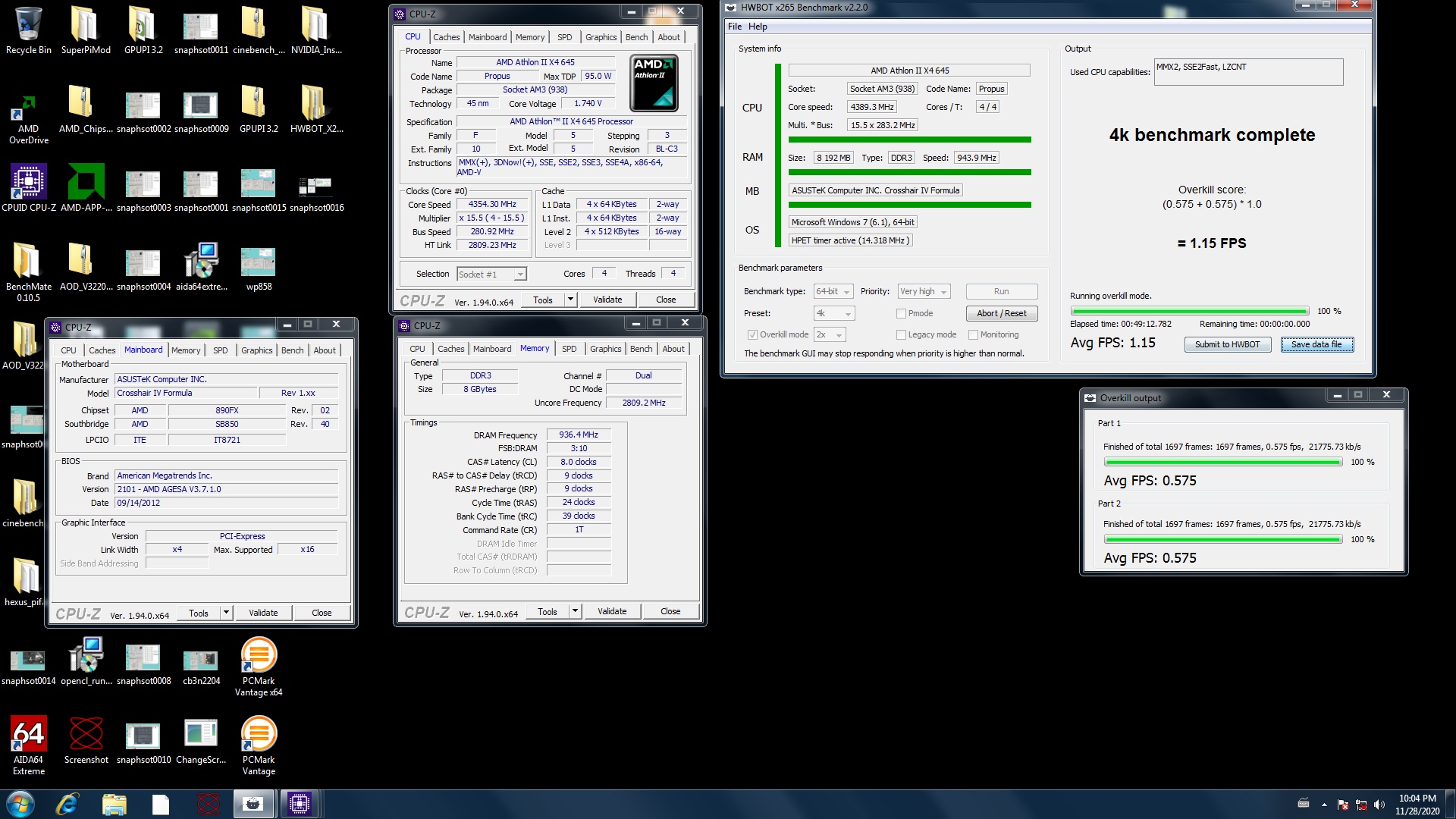Open the Help menu in HWBOT x265
The height and width of the screenshot is (819, 1456).
758,27
